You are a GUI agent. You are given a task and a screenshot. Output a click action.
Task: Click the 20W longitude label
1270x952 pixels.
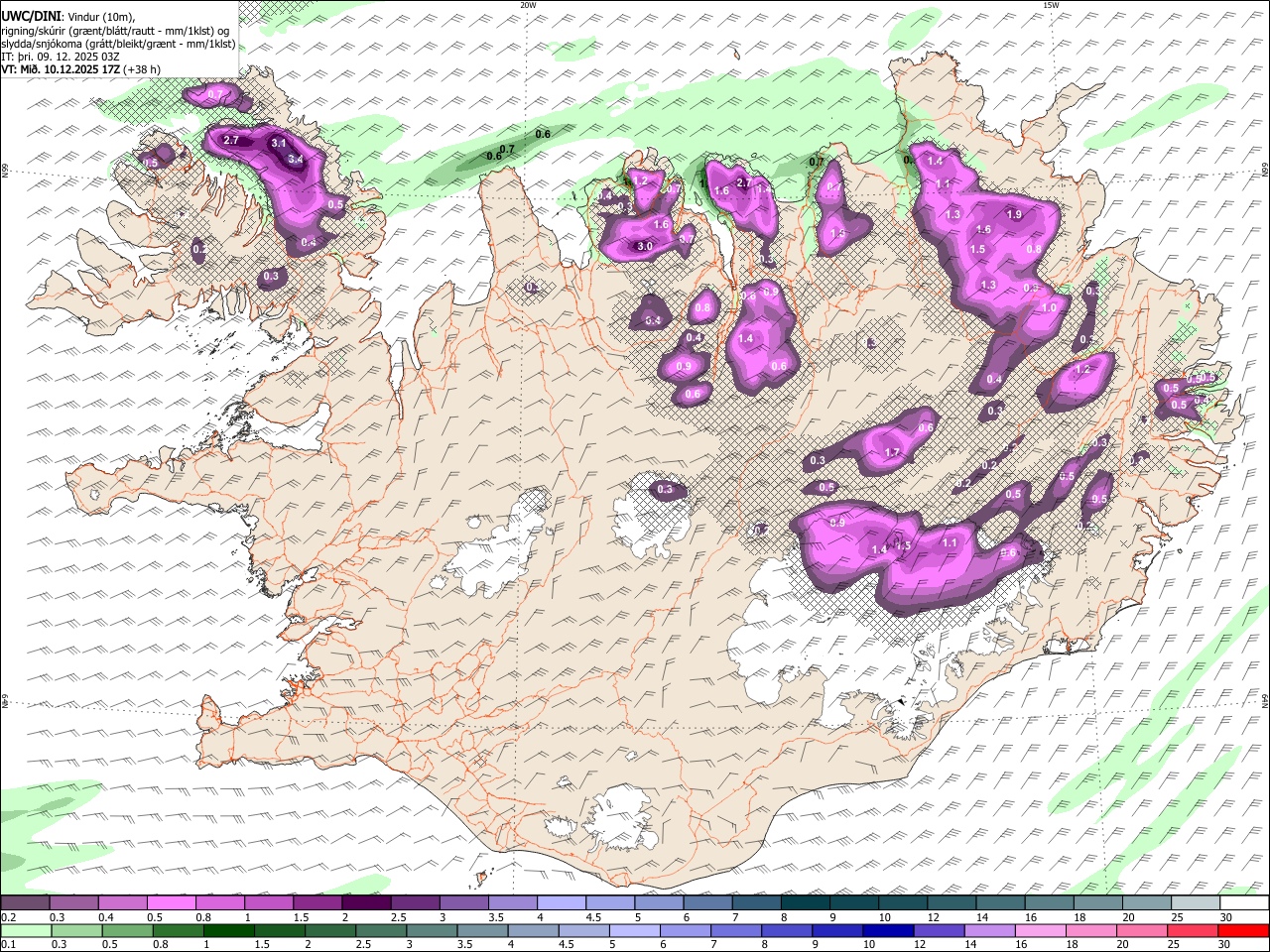tap(528, 5)
